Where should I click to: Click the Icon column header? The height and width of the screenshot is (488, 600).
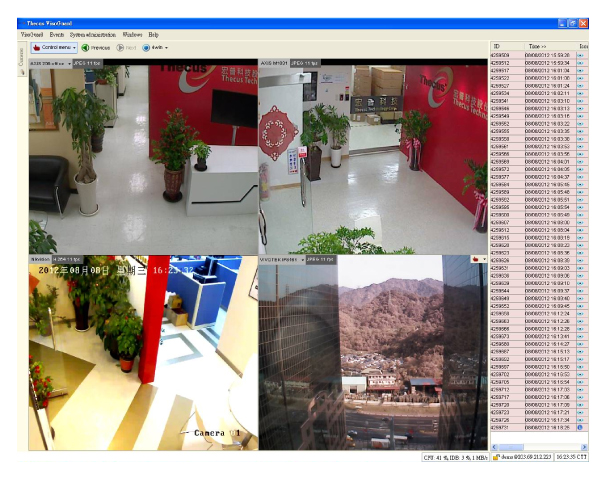coord(583,46)
